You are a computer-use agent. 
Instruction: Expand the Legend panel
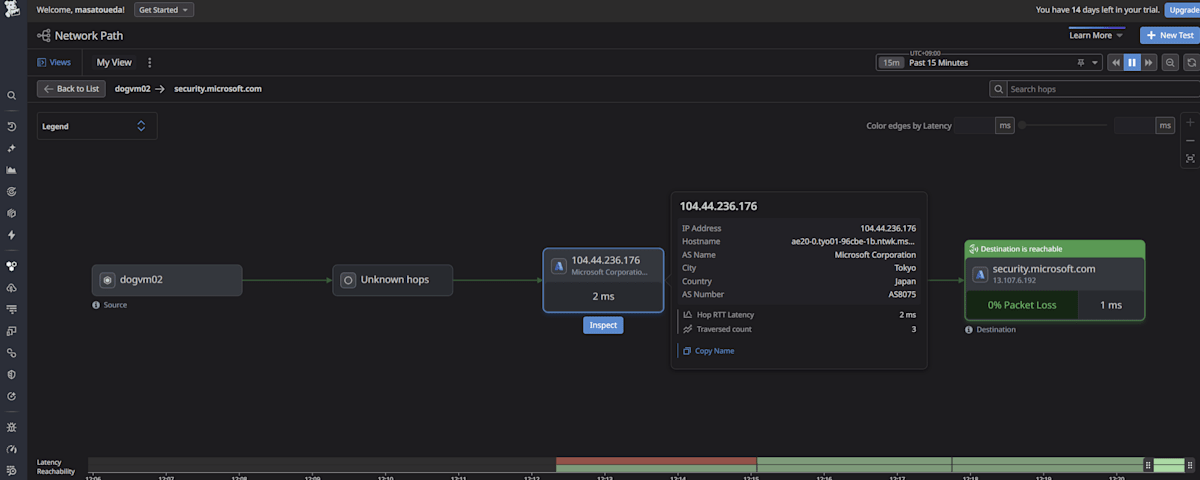click(97, 126)
